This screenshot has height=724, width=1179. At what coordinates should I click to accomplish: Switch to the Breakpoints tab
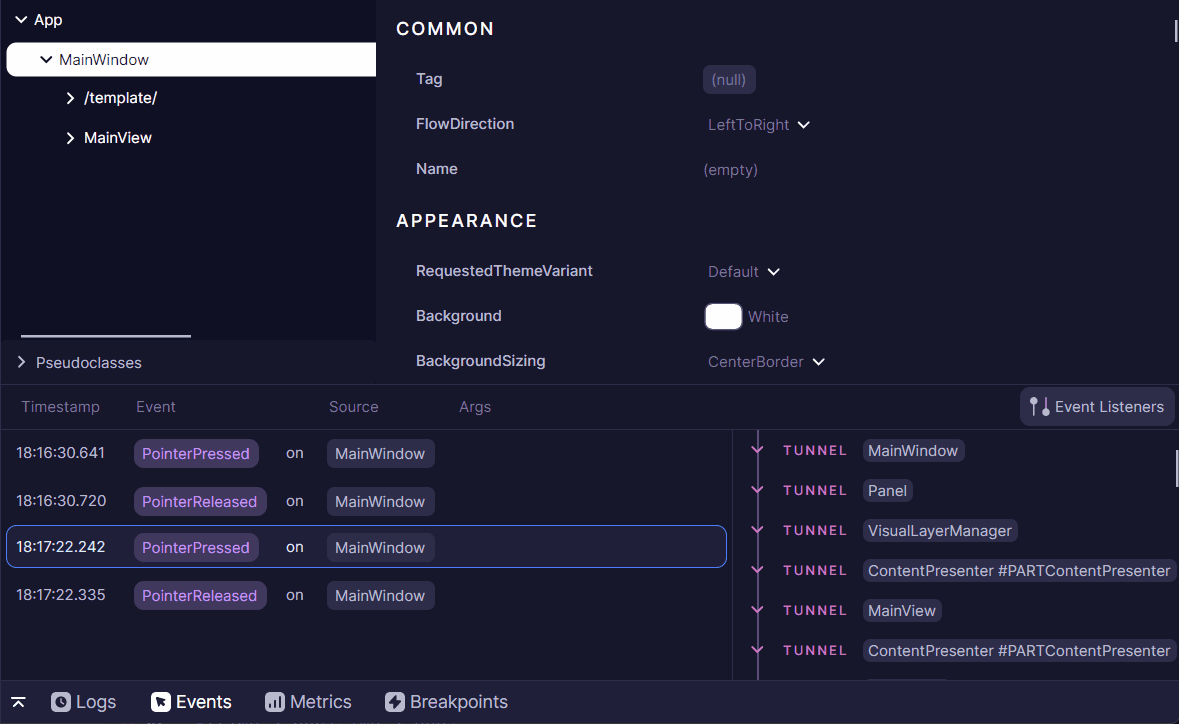(446, 702)
